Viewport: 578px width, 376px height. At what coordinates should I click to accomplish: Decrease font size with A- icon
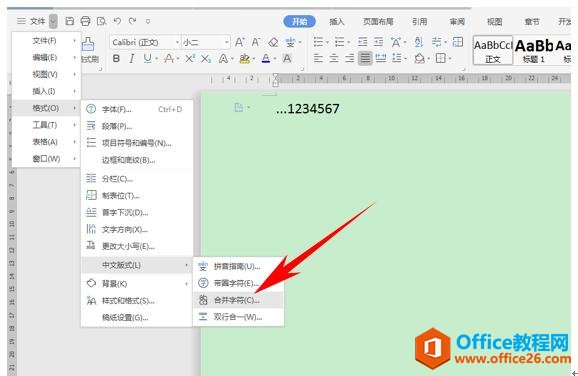coord(256,42)
